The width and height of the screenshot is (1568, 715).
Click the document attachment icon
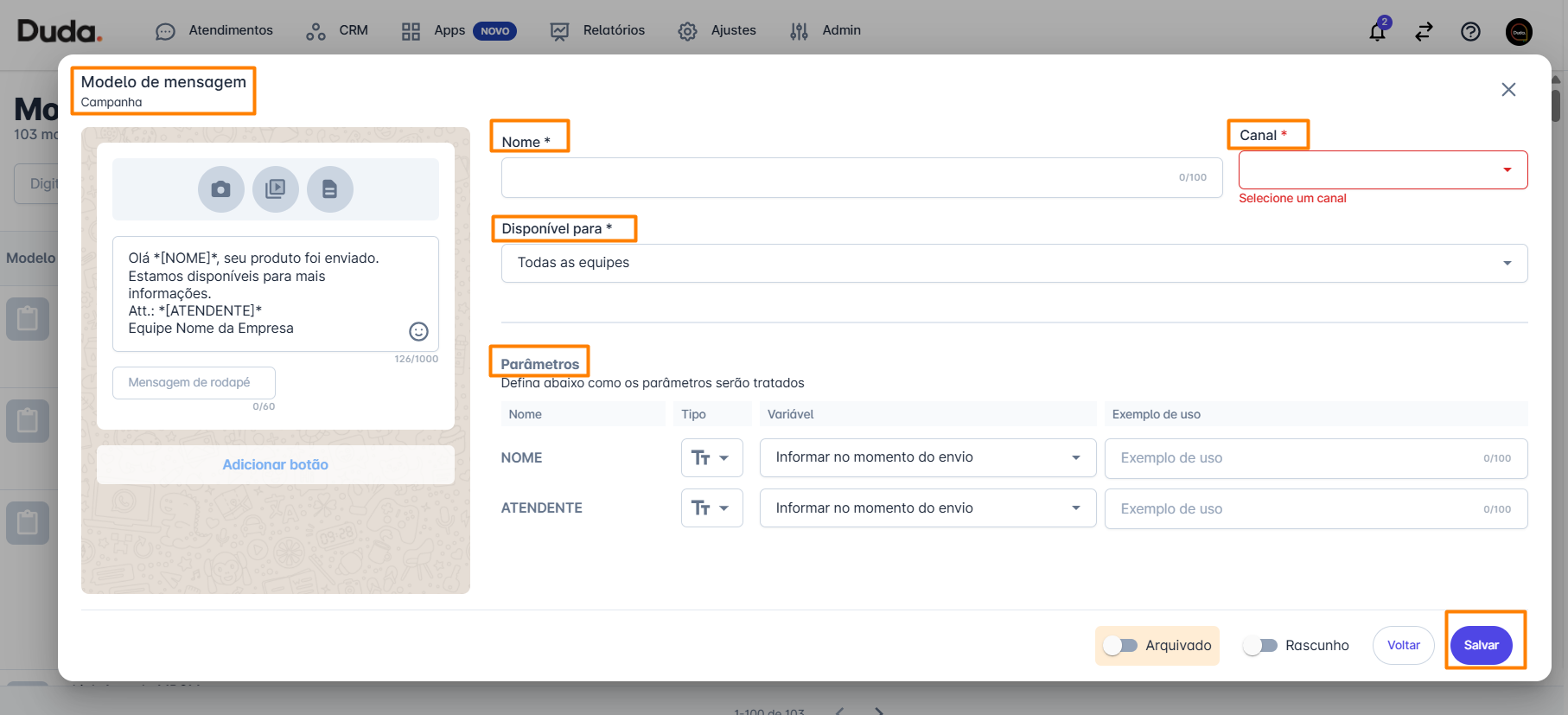coord(329,189)
